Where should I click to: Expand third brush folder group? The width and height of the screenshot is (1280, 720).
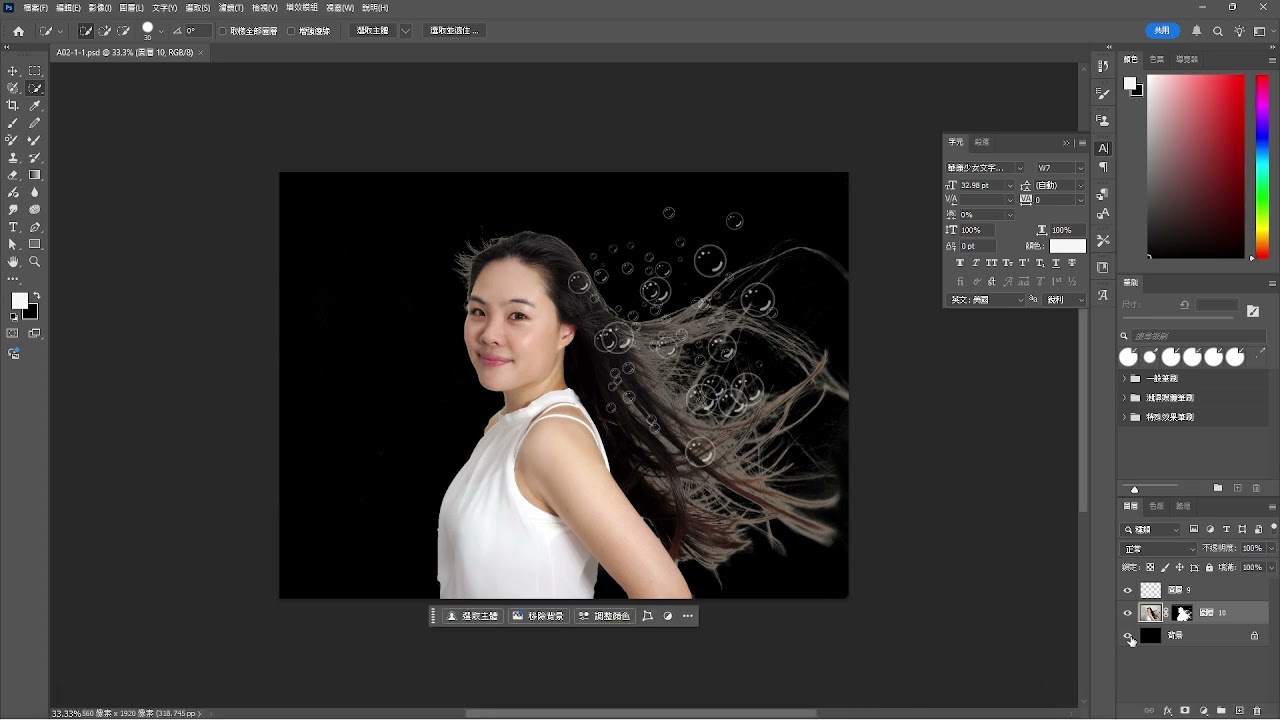(x=1124, y=417)
